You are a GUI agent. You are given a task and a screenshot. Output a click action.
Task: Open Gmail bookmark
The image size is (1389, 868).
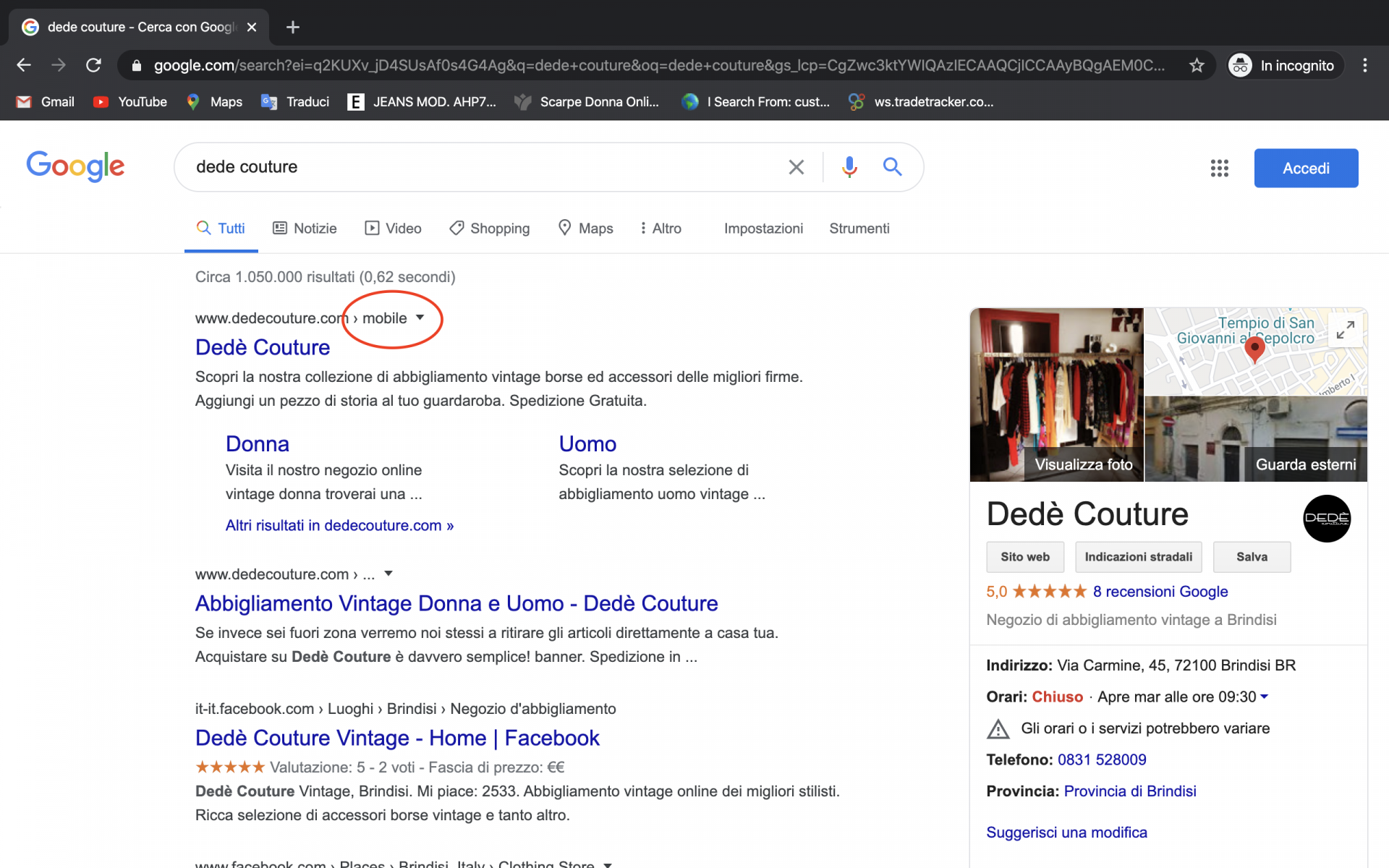[46, 102]
